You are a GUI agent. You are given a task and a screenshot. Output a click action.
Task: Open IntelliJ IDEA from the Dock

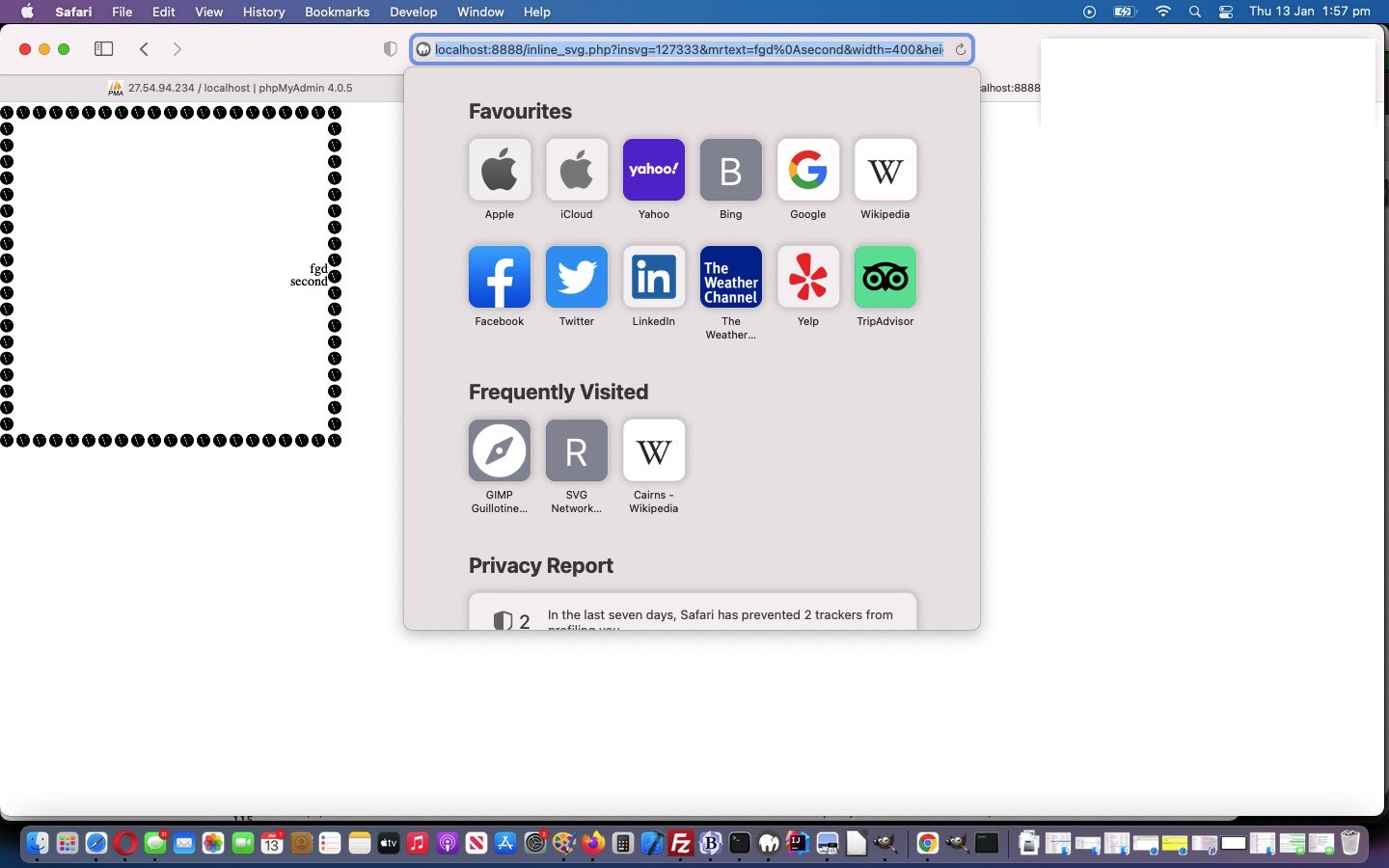click(798, 843)
